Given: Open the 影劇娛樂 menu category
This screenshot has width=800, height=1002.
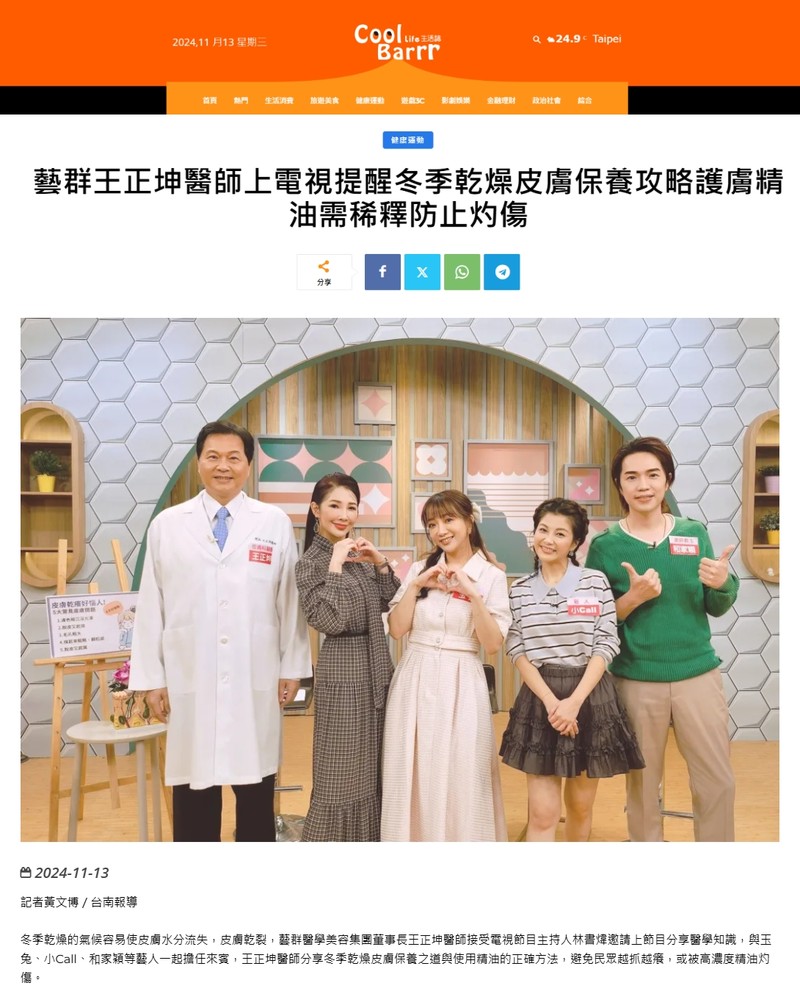Looking at the screenshot, I should point(456,100).
